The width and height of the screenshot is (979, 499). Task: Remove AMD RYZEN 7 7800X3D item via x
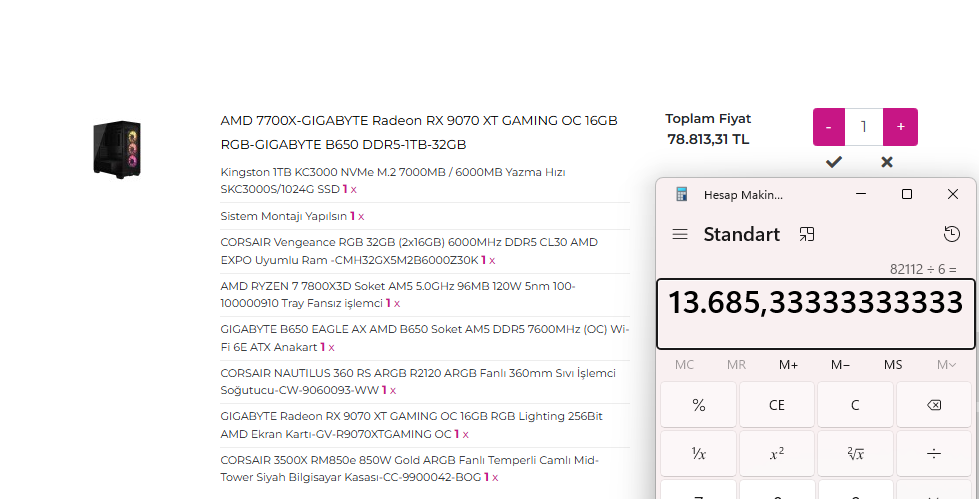tap(396, 304)
